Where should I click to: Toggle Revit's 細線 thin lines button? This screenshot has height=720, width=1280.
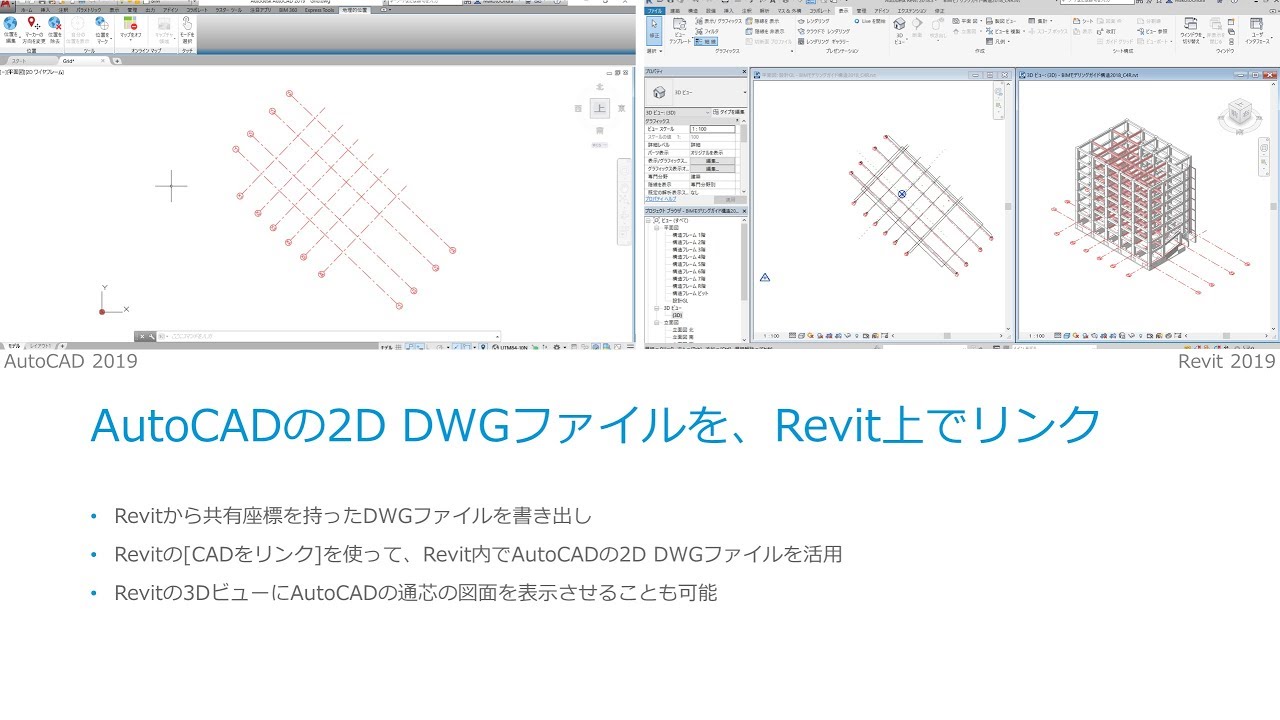[x=706, y=42]
